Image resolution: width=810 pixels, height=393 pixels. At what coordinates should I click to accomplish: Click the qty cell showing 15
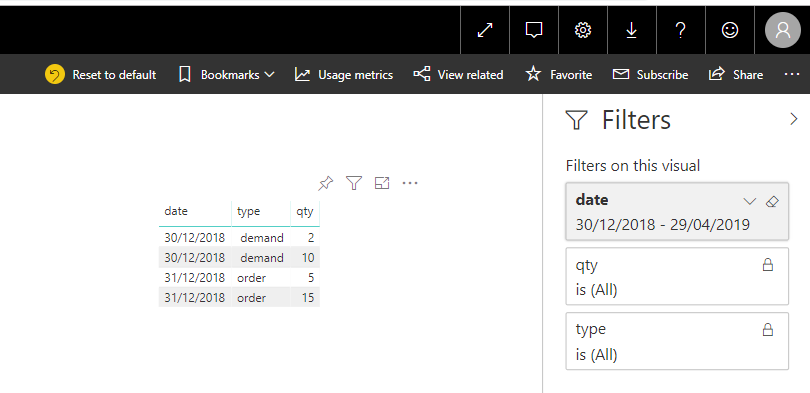tap(308, 298)
